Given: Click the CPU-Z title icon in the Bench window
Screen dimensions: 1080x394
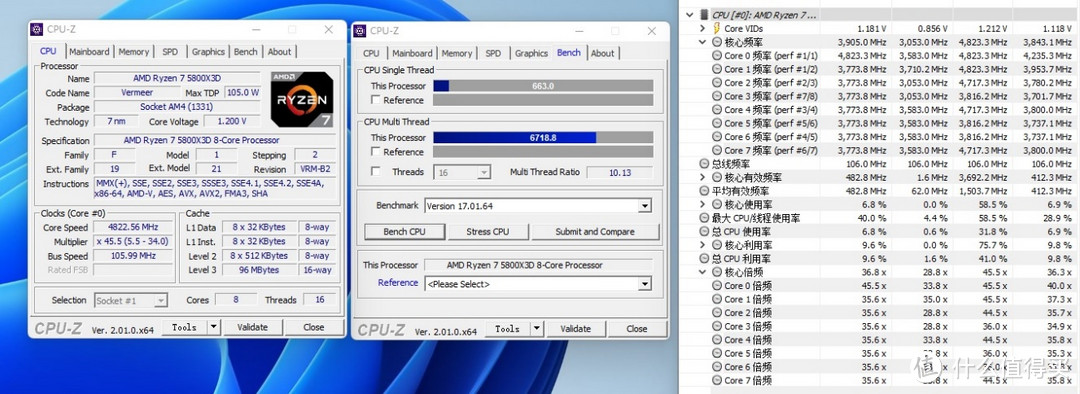Looking at the screenshot, I should point(360,31).
